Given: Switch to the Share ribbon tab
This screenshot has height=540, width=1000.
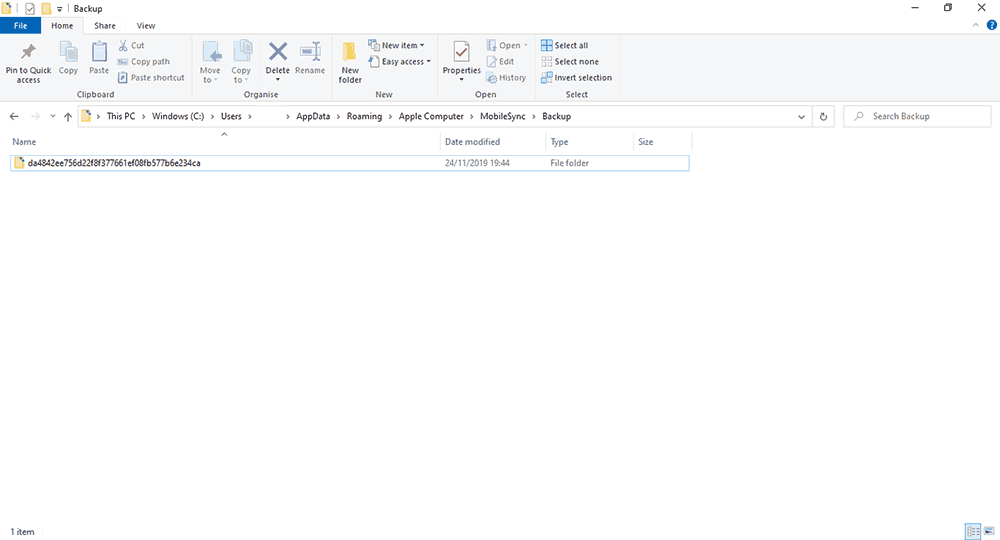Looking at the screenshot, I should pyautogui.click(x=105, y=26).
